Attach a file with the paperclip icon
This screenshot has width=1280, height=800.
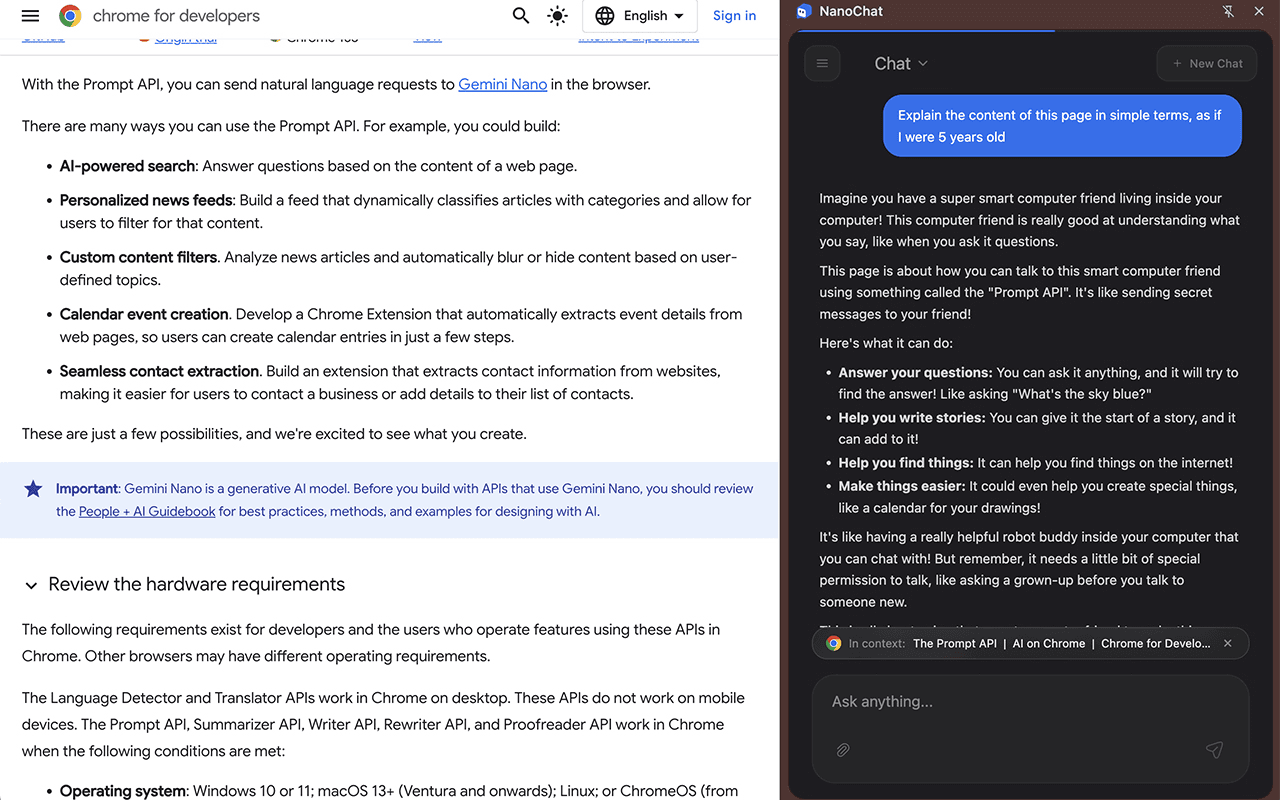pyautogui.click(x=843, y=750)
